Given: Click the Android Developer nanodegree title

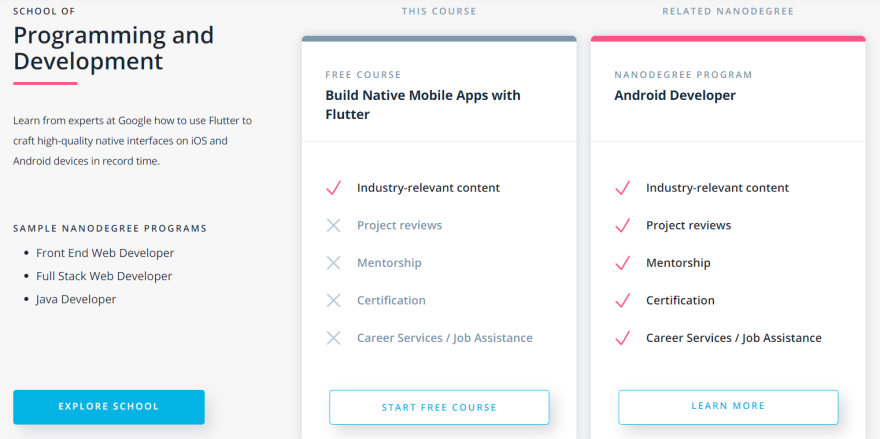Looking at the screenshot, I should pyautogui.click(x=675, y=96).
